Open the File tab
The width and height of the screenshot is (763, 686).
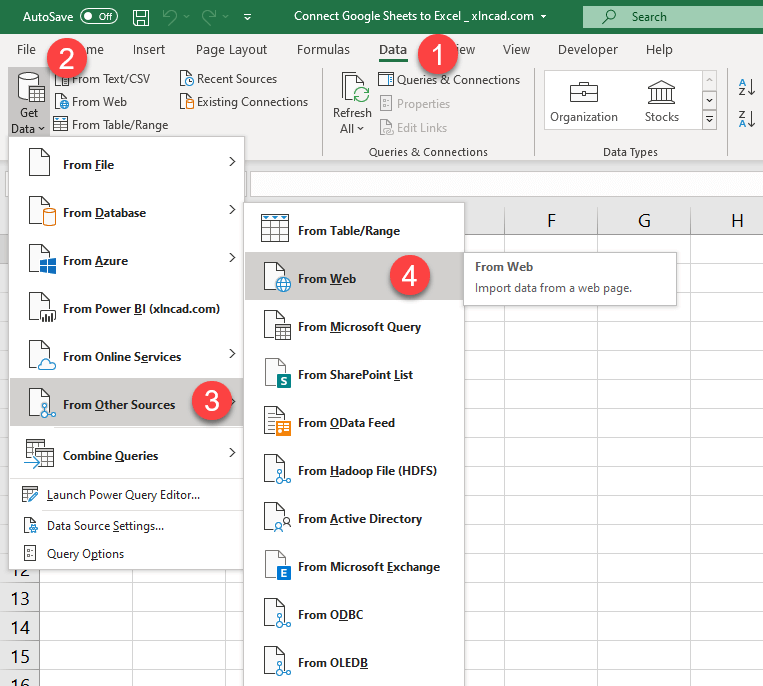point(26,50)
